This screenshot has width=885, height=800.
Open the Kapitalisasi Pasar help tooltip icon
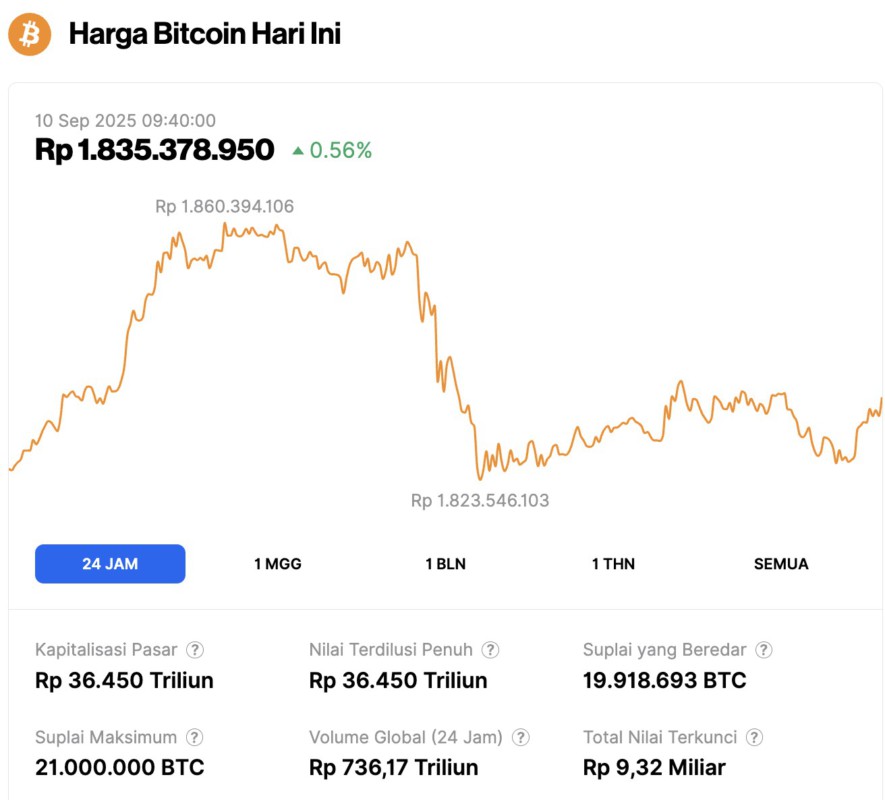(196, 649)
